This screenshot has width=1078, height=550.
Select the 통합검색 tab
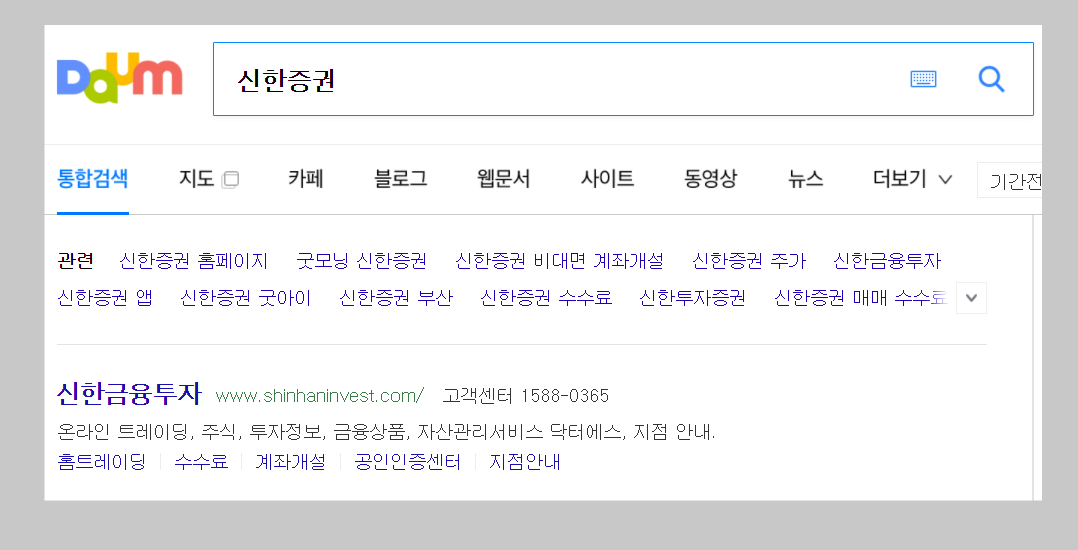[x=93, y=179]
